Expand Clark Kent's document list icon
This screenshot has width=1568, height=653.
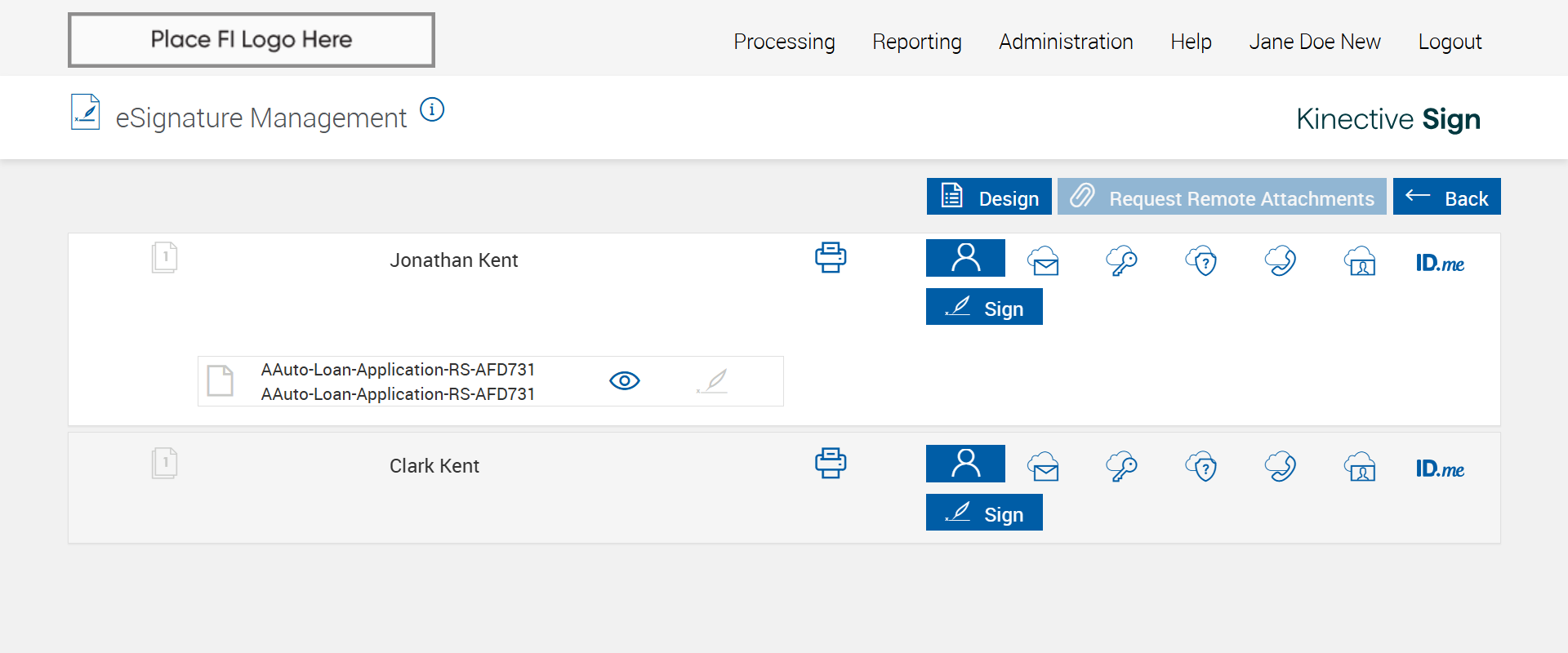click(164, 464)
